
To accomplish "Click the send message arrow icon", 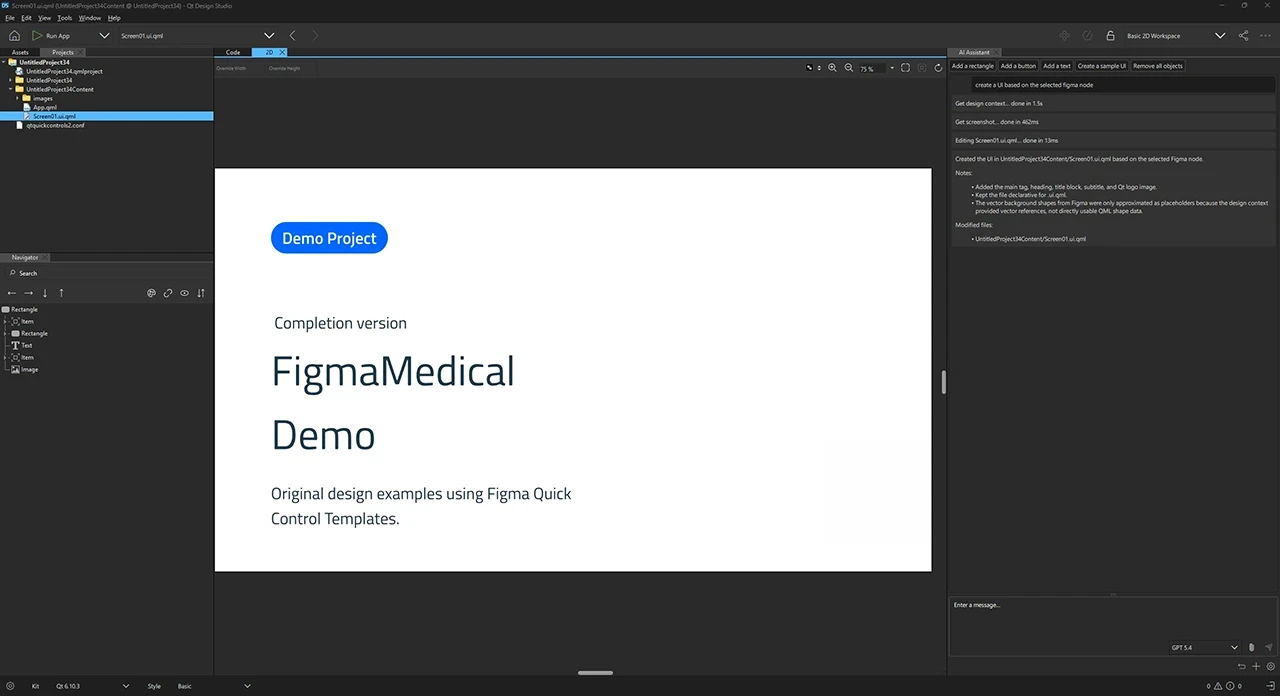I will click(x=1269, y=648).
